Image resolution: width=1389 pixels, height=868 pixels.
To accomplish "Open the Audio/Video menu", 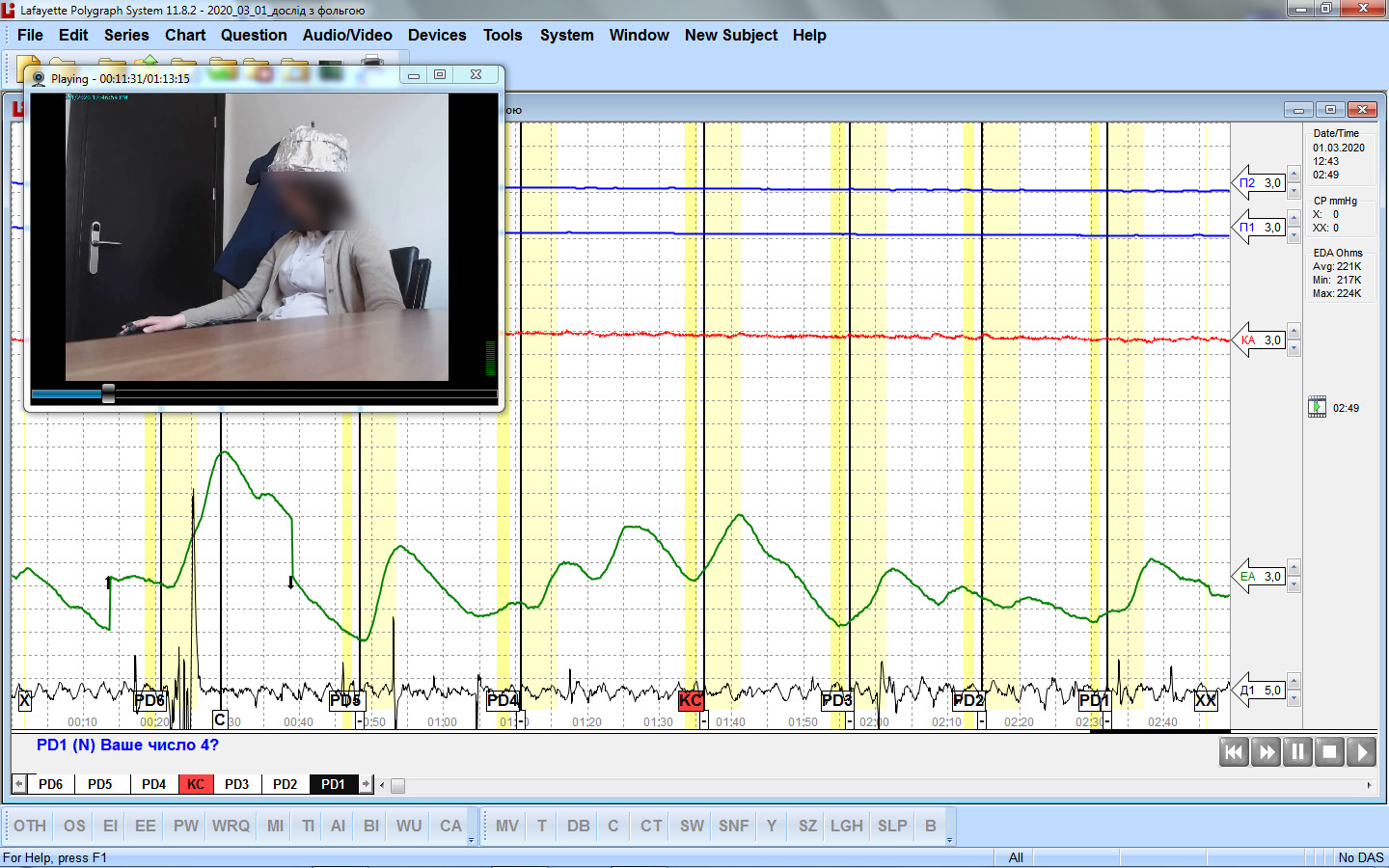I will point(347,35).
